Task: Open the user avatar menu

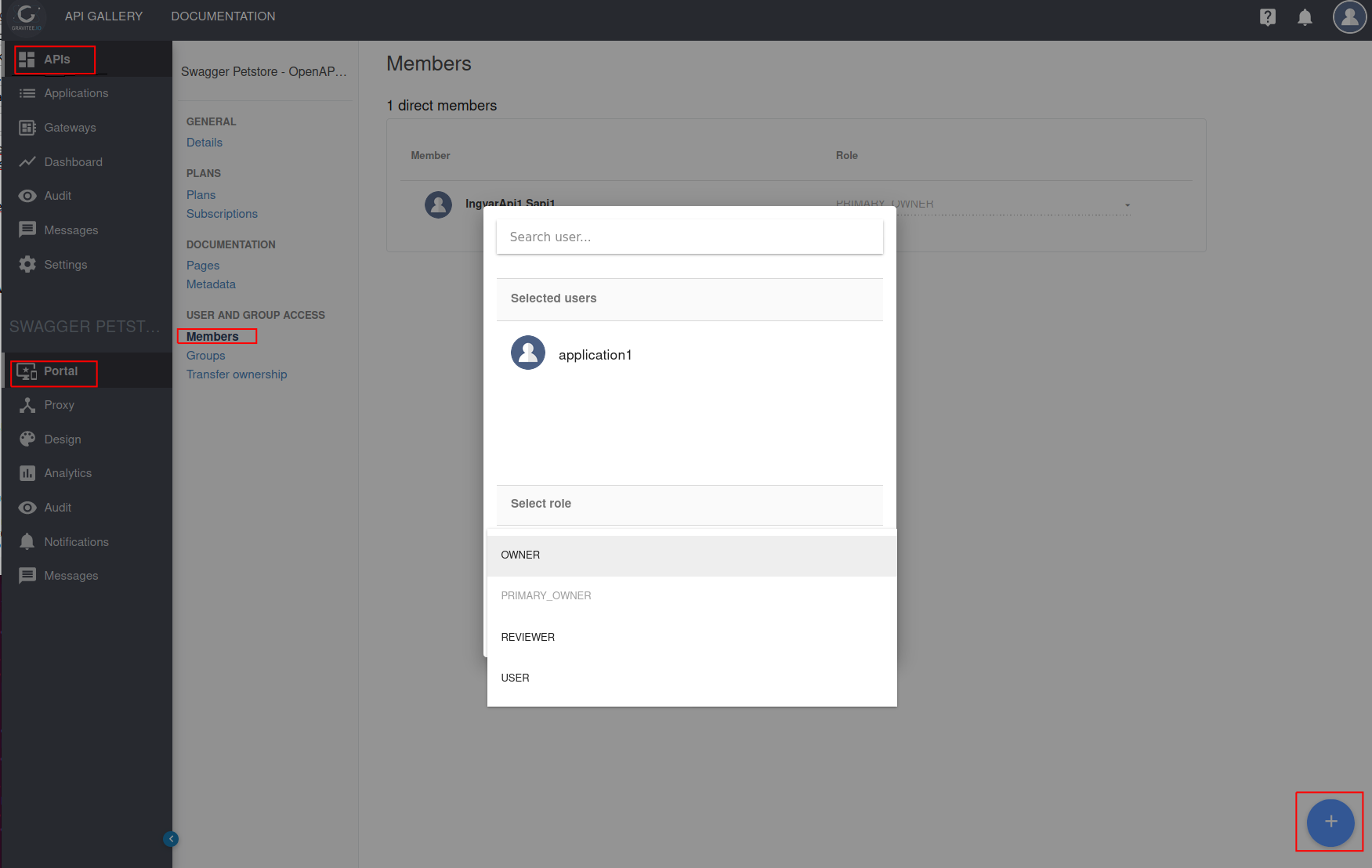Action: point(1349,16)
